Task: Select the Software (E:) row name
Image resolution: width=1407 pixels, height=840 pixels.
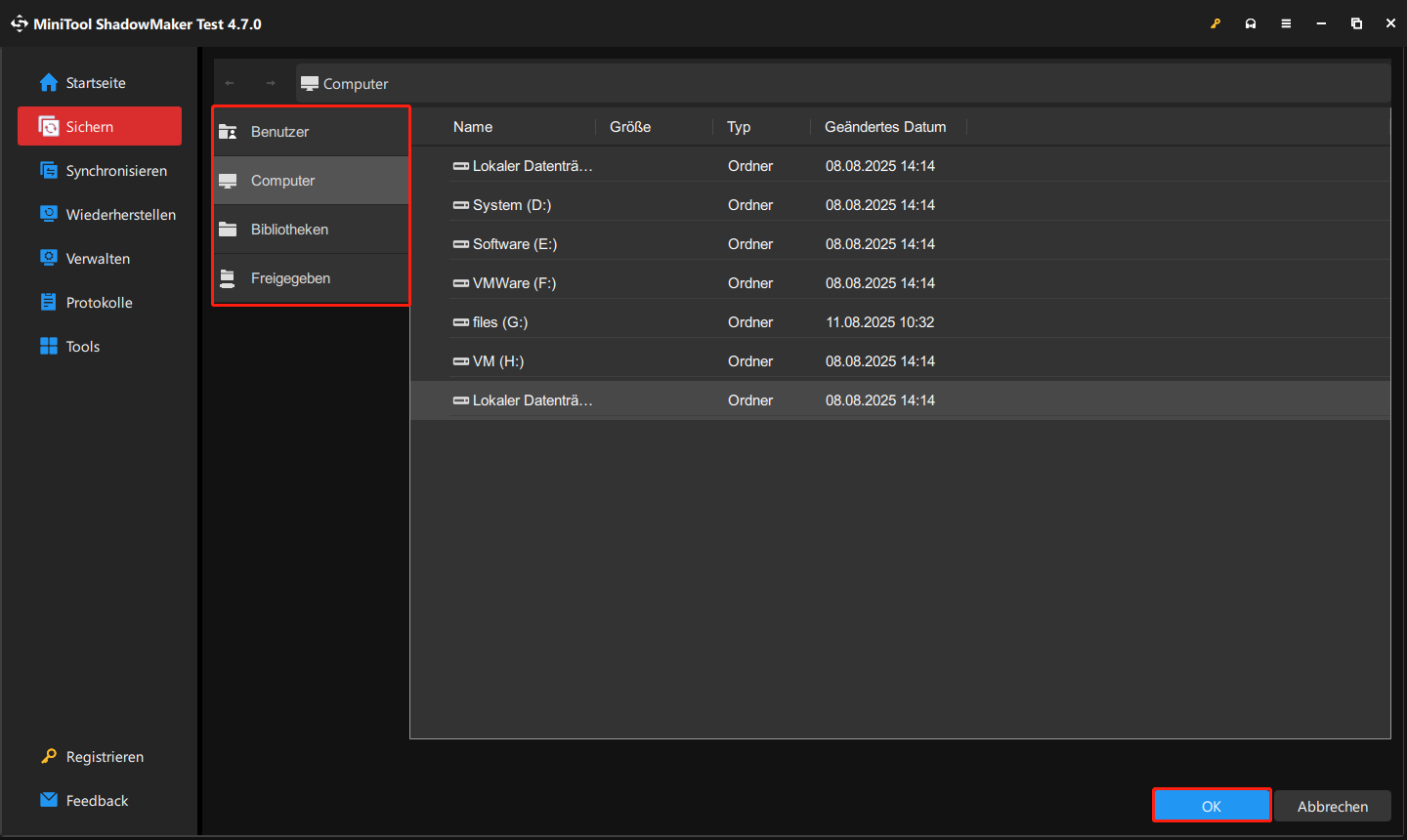Action: 515,244
